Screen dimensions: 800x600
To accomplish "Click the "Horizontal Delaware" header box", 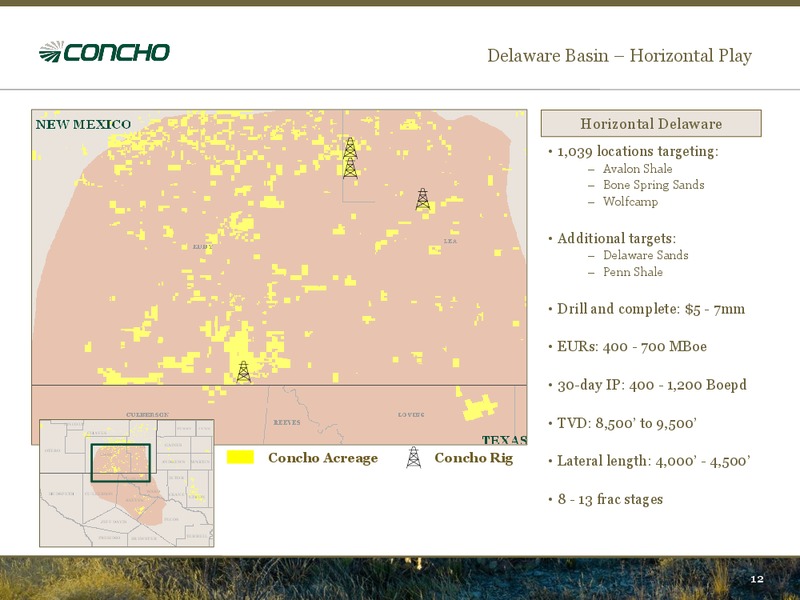I will point(651,123).
